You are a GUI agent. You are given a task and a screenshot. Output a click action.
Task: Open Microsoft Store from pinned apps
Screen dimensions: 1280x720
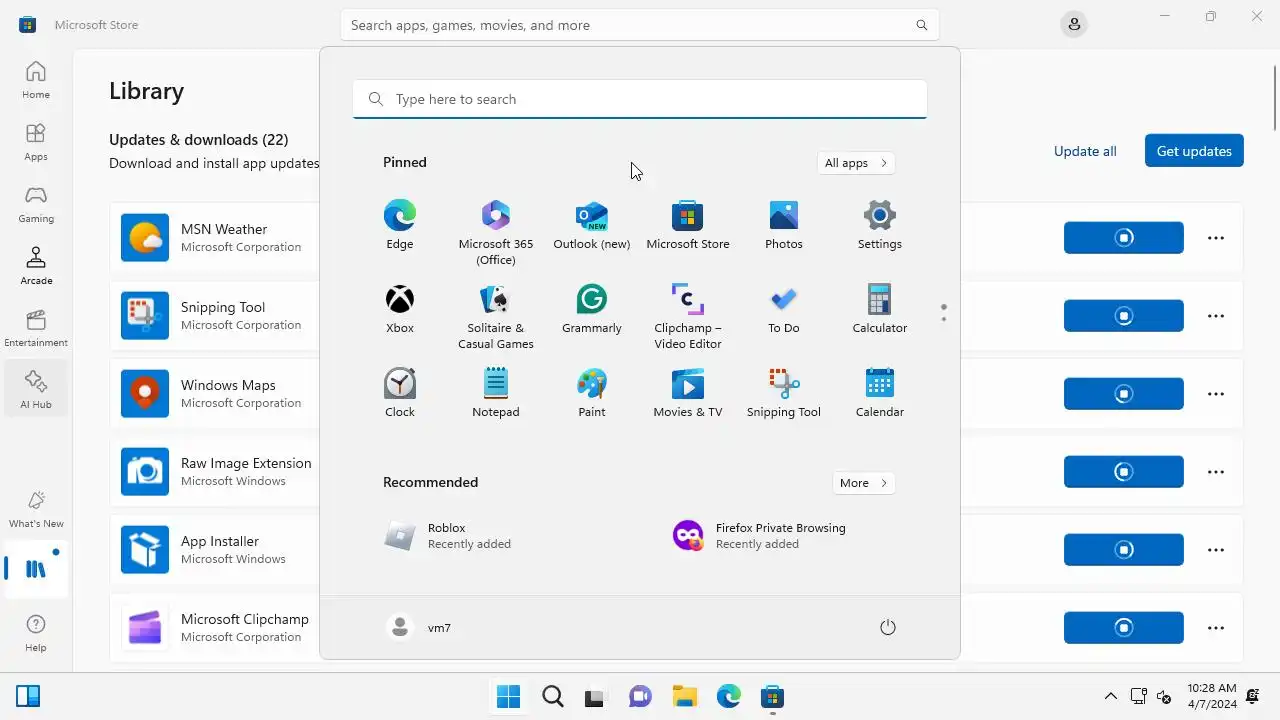tap(687, 225)
